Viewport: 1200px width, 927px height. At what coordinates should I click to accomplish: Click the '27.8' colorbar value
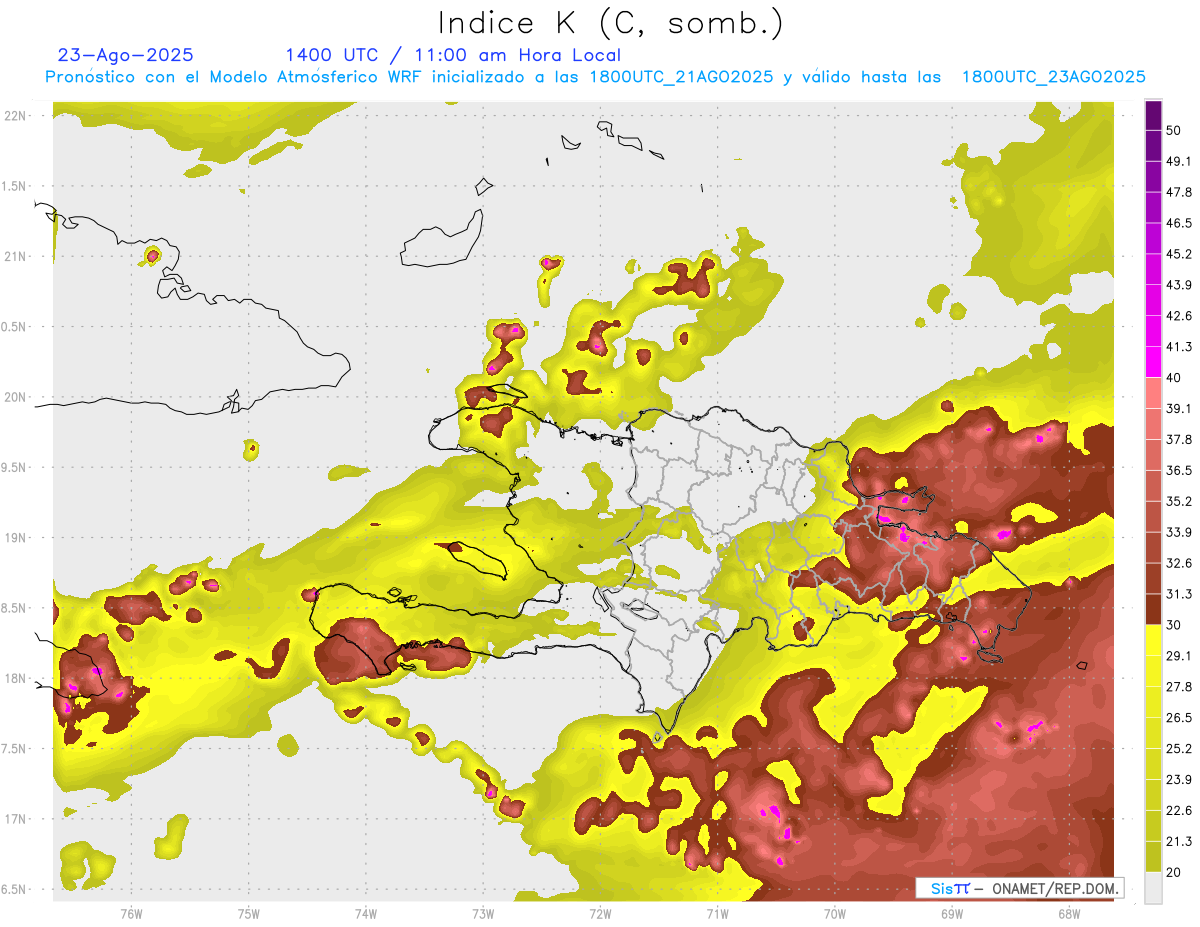click(x=1179, y=687)
